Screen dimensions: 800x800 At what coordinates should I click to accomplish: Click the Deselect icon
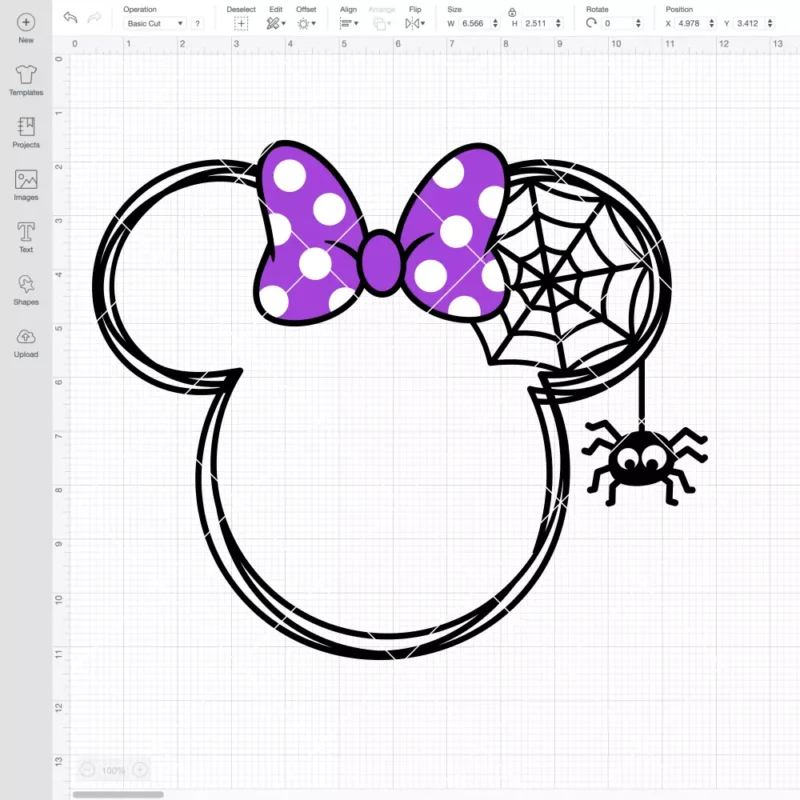coord(241,23)
